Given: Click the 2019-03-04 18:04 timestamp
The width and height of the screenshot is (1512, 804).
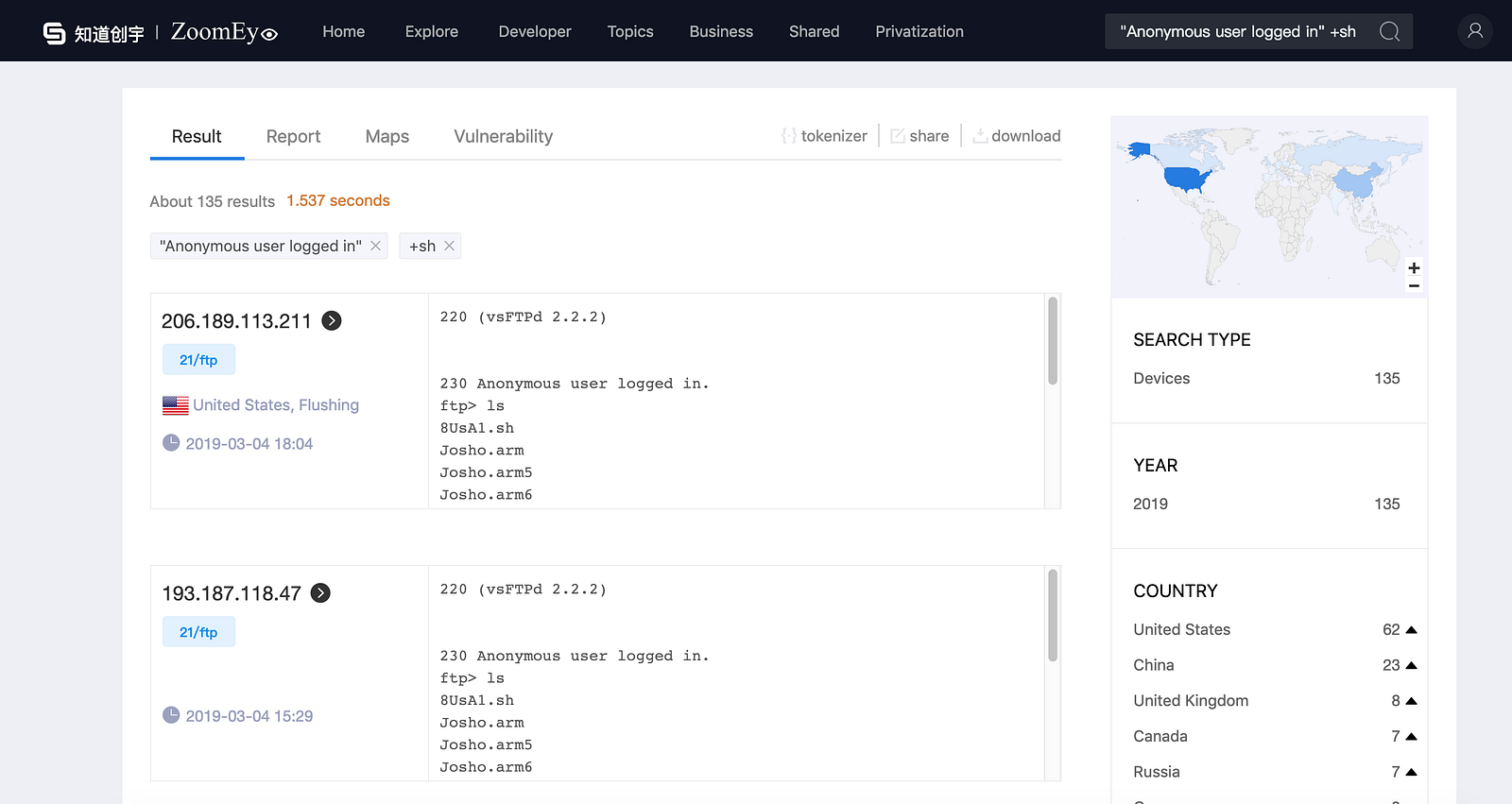Looking at the screenshot, I should tap(249, 444).
